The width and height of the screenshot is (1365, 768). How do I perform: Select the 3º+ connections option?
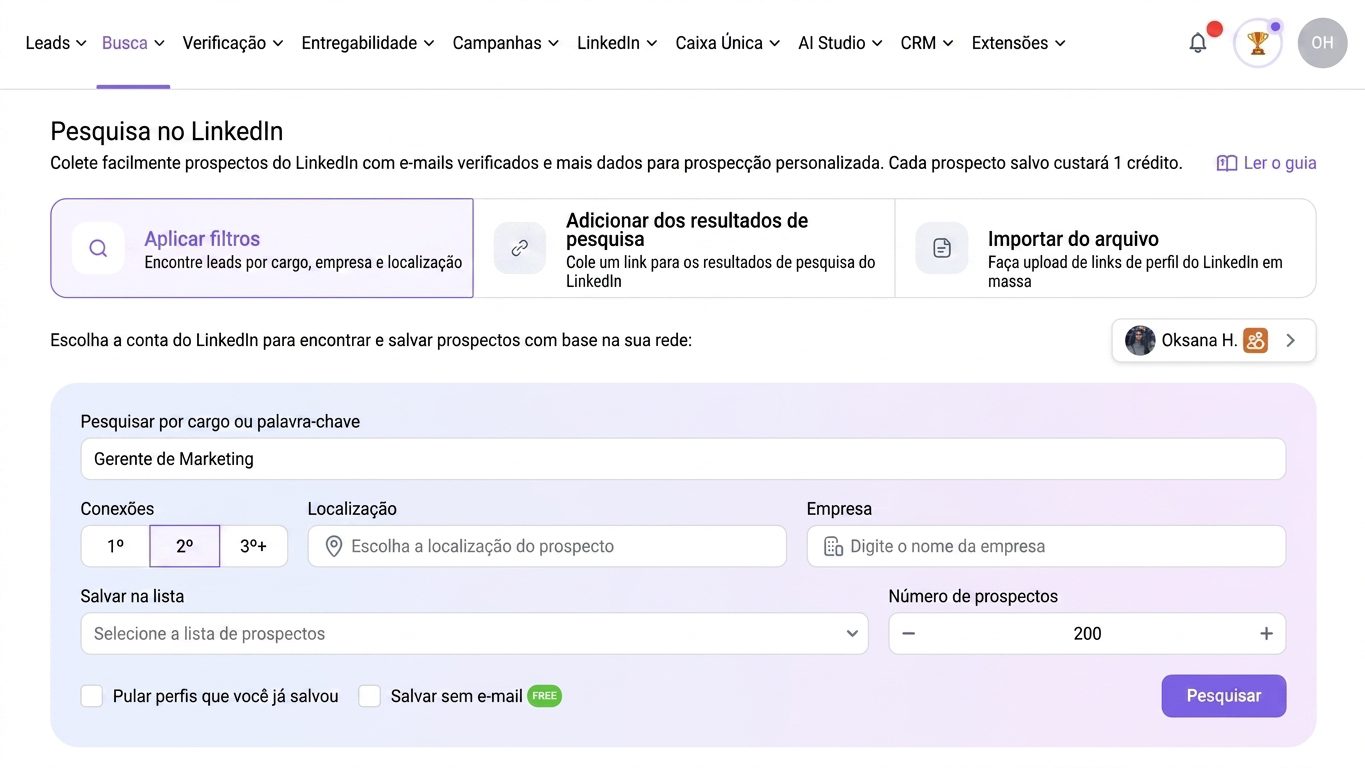253,546
